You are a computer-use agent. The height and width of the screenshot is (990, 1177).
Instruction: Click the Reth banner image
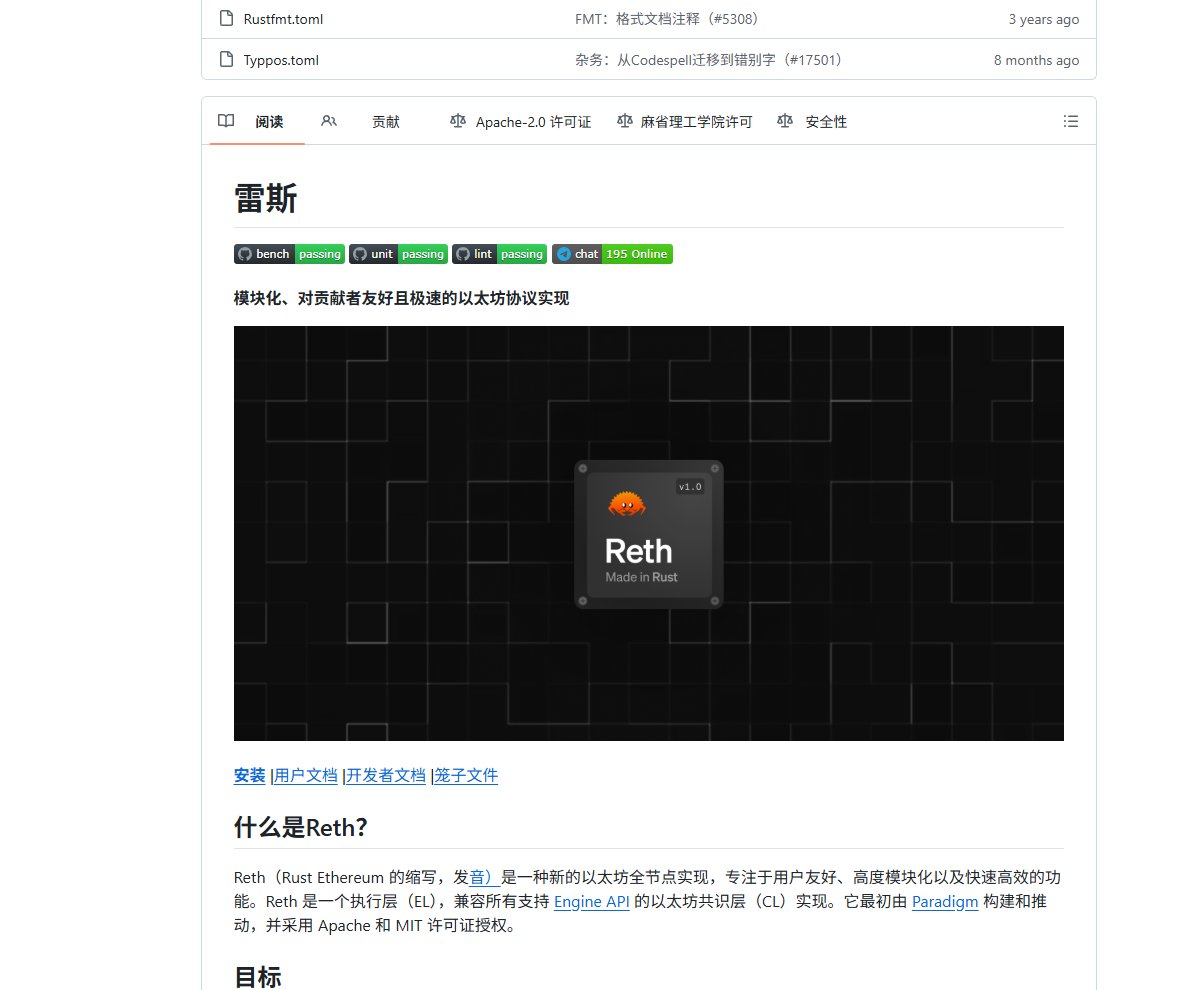649,533
